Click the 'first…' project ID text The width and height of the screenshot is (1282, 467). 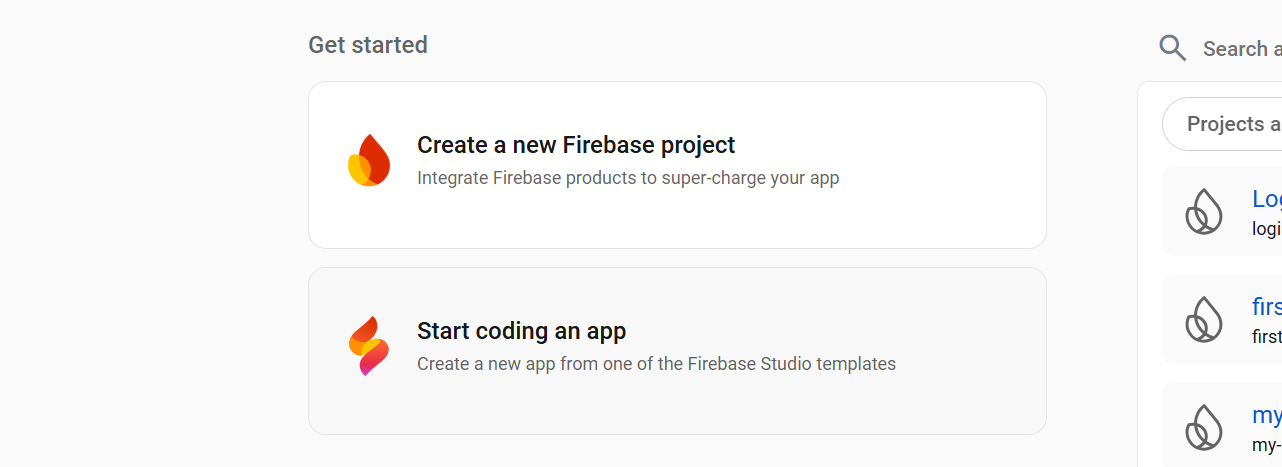(x=1266, y=336)
